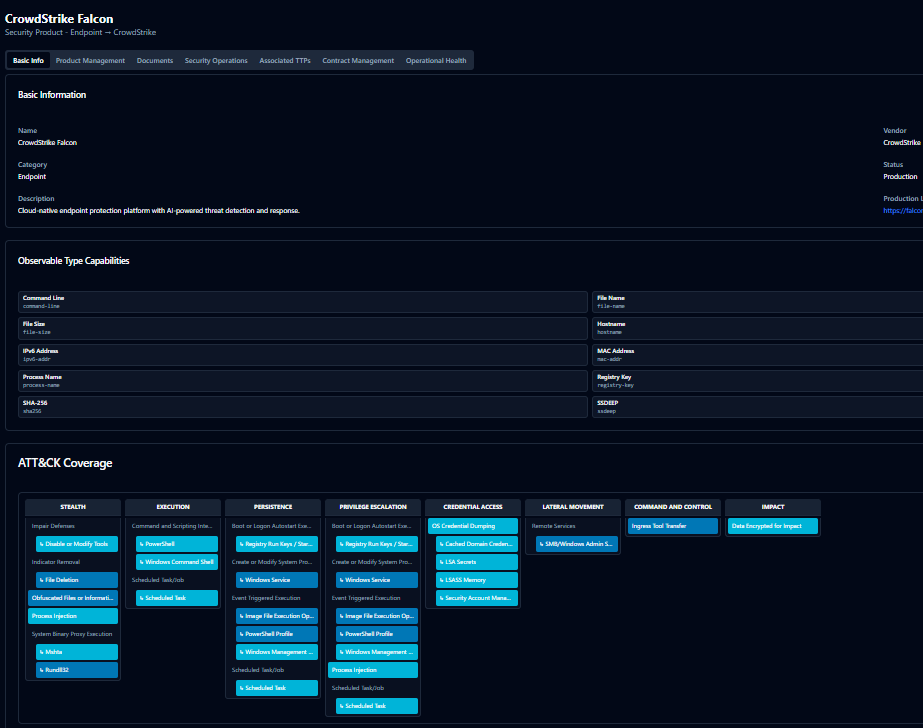The height and width of the screenshot is (728, 923).
Task: Open Process Injection under Privilege Escalation
Action: 373,670
